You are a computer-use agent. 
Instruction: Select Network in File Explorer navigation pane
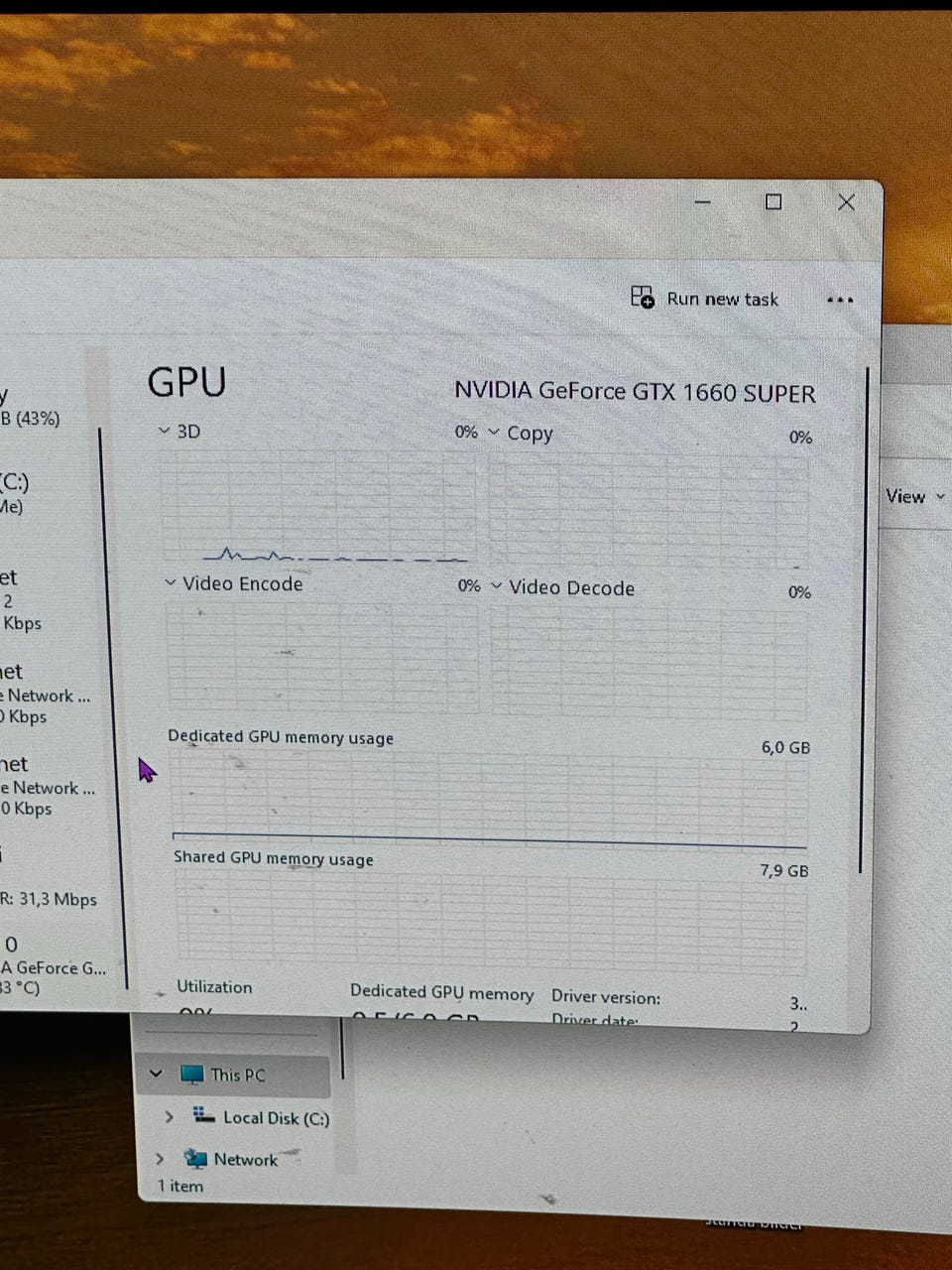(x=245, y=1159)
